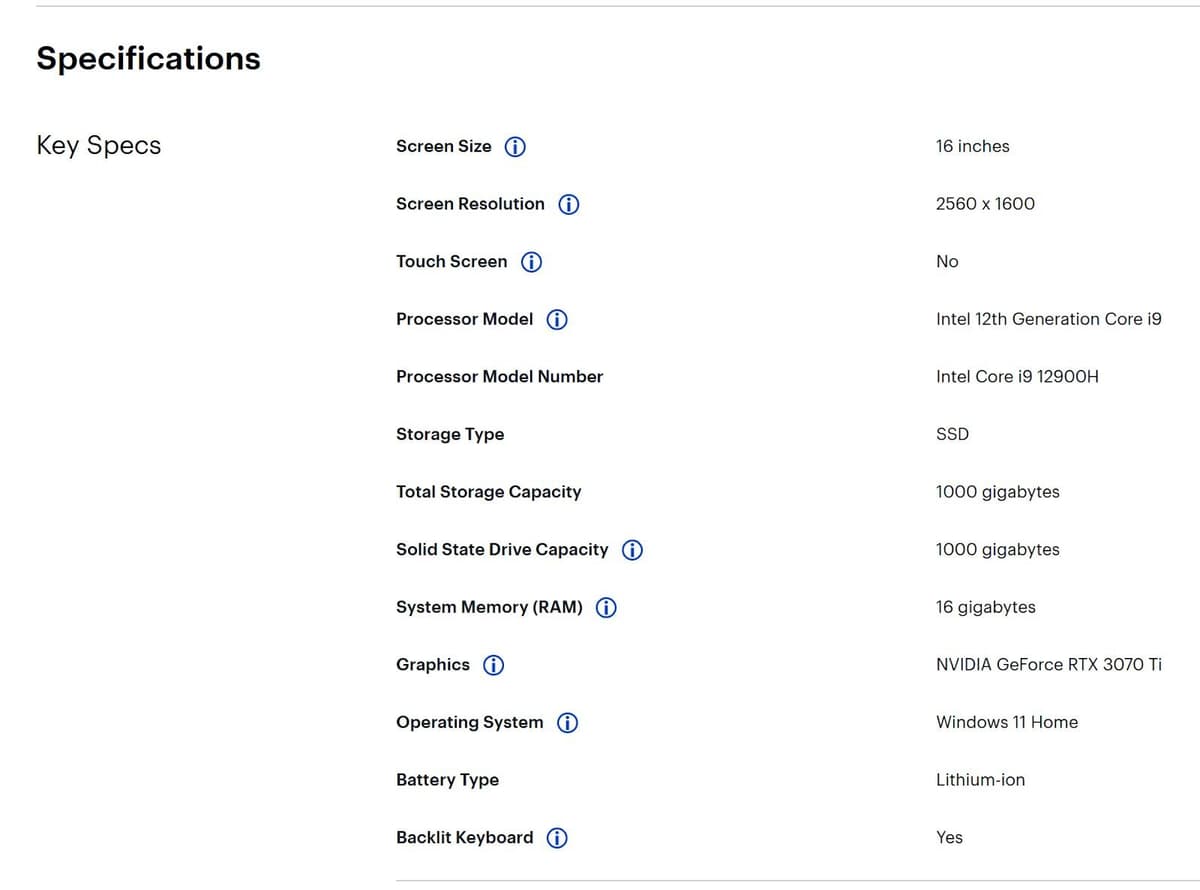Click the Specifications heading
The width and height of the screenshot is (1200, 890).
click(148, 58)
